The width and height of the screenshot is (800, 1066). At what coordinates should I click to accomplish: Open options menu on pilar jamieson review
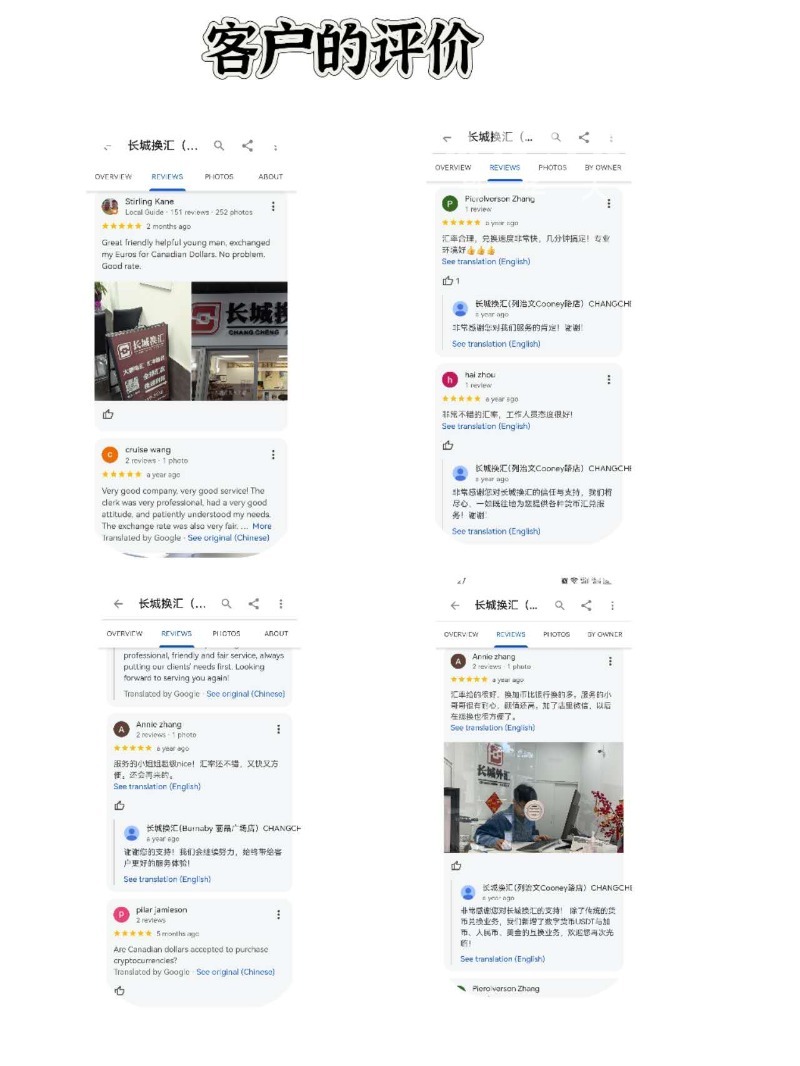(x=278, y=914)
